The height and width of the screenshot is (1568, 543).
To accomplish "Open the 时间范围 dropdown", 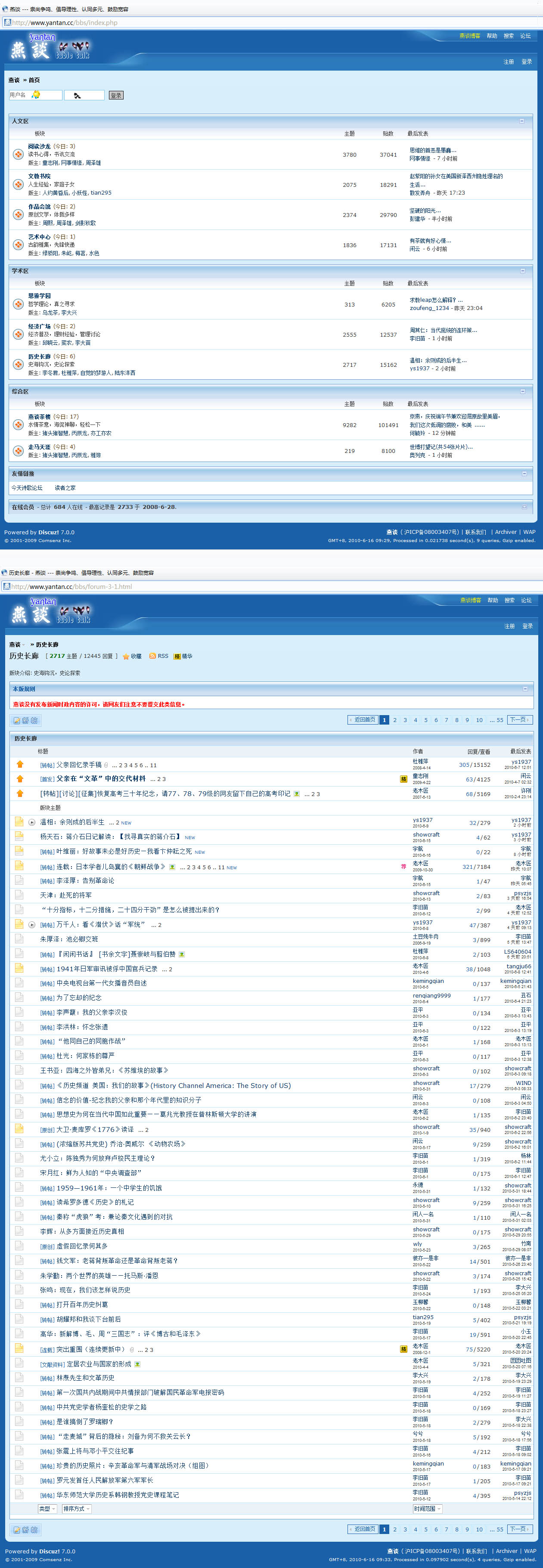I will [427, 1509].
